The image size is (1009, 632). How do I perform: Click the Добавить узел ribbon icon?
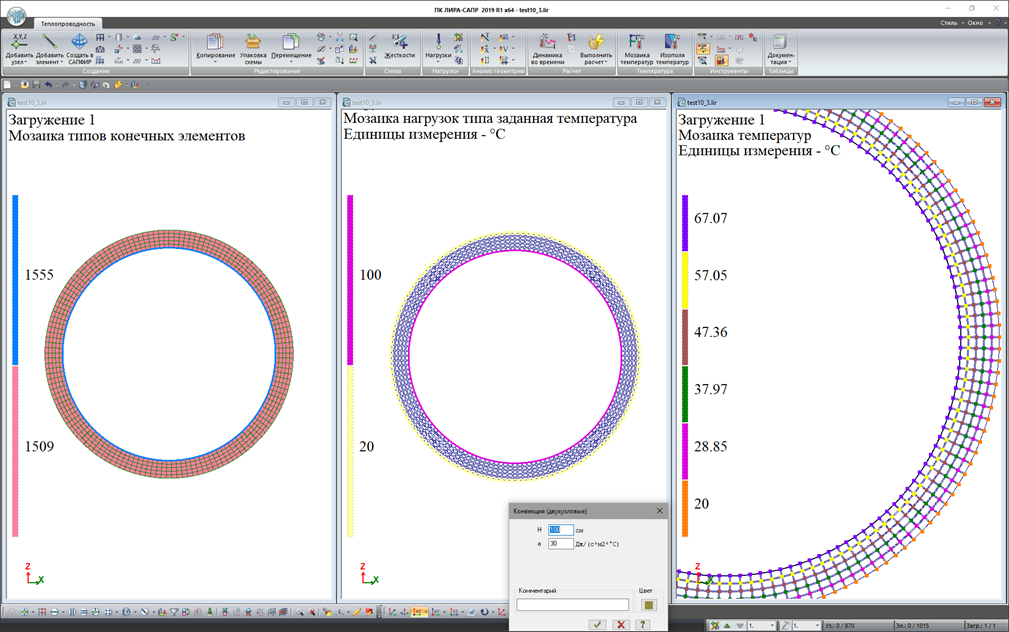pos(19,46)
